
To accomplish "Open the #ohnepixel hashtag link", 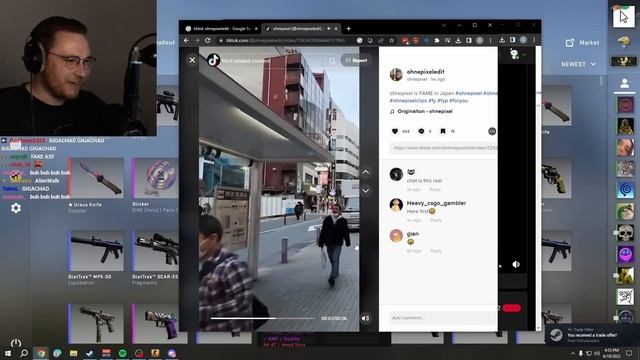I will (x=468, y=93).
